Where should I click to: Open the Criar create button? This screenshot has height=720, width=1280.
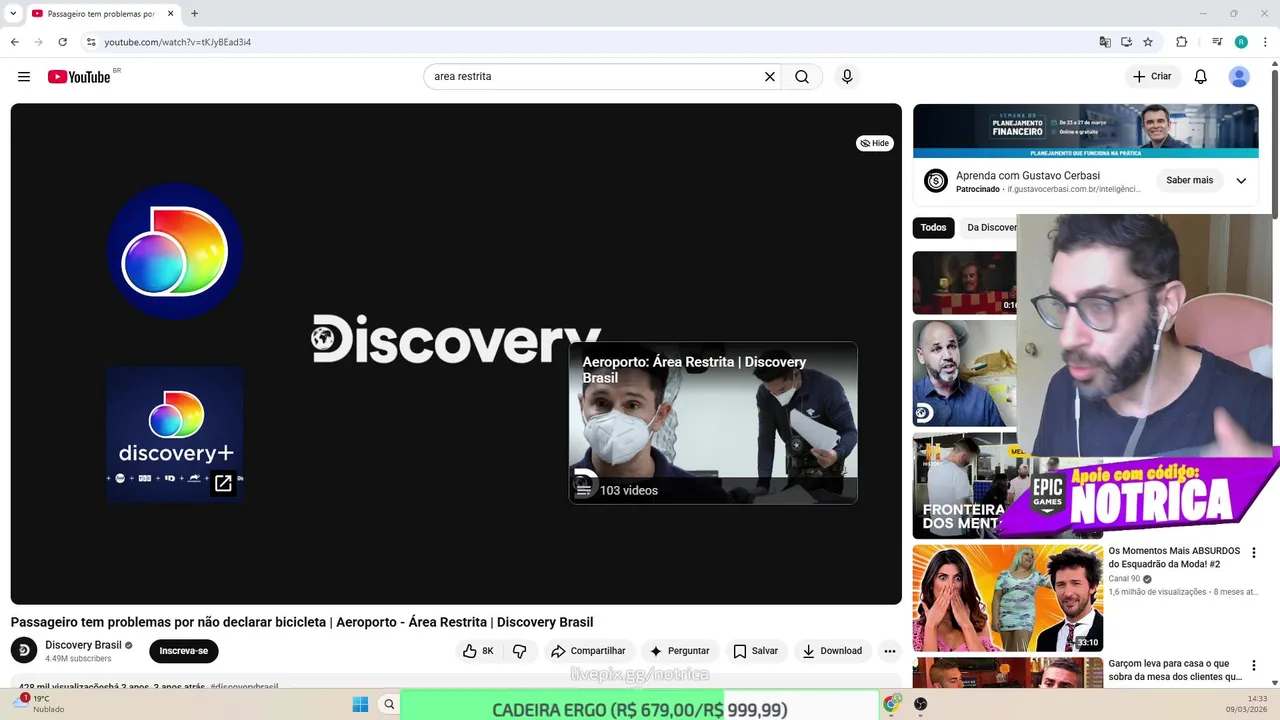tap(1152, 77)
